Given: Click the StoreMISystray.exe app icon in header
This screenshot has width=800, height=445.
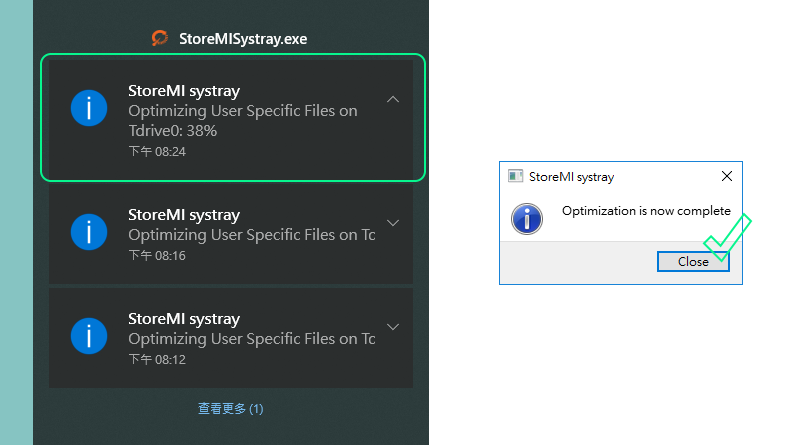Looking at the screenshot, I should [x=160, y=38].
